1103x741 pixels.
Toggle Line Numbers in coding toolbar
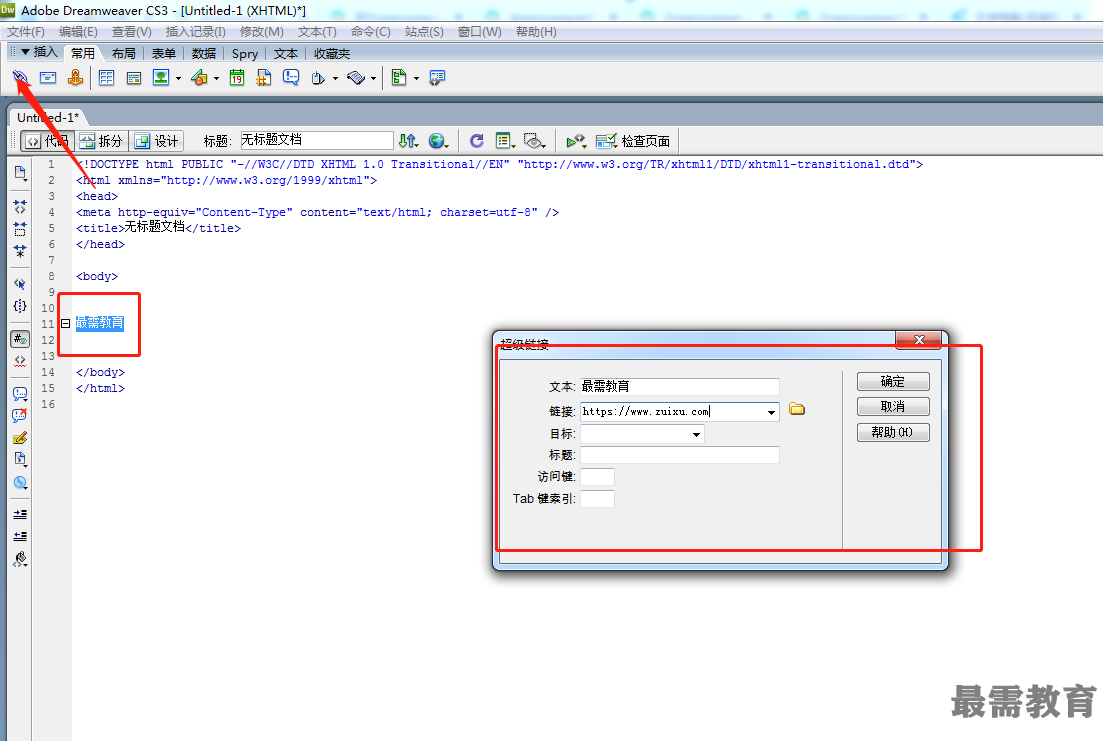click(x=20, y=339)
